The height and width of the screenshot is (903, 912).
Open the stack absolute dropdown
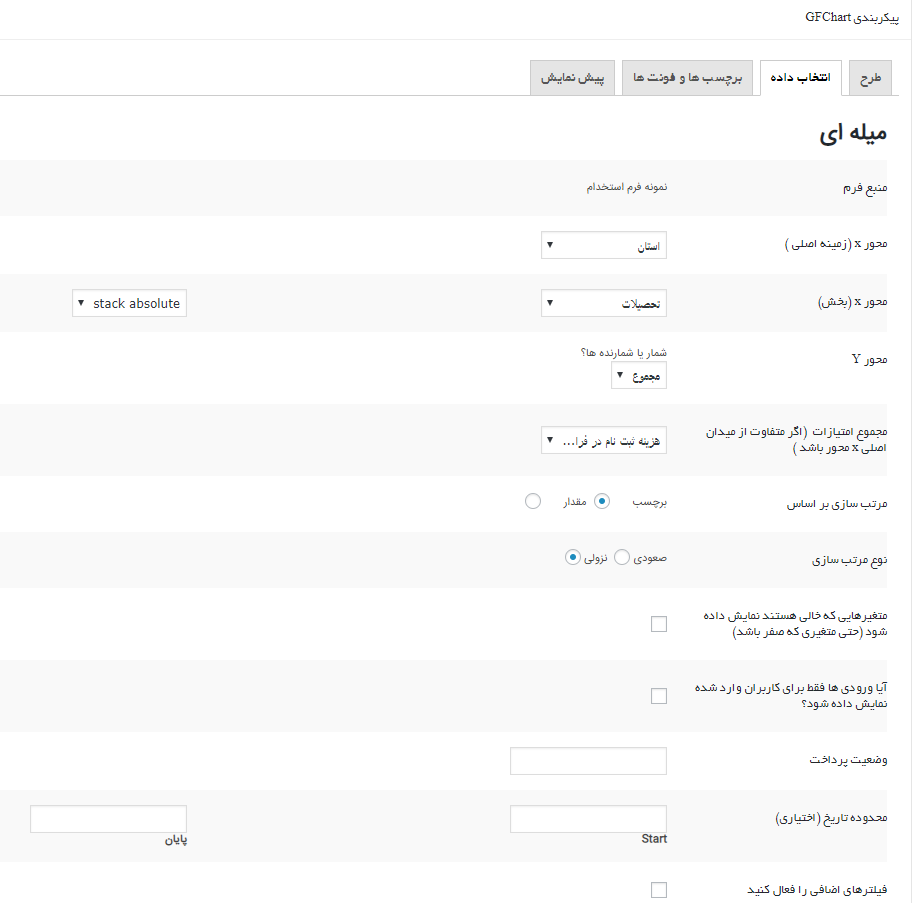point(129,303)
